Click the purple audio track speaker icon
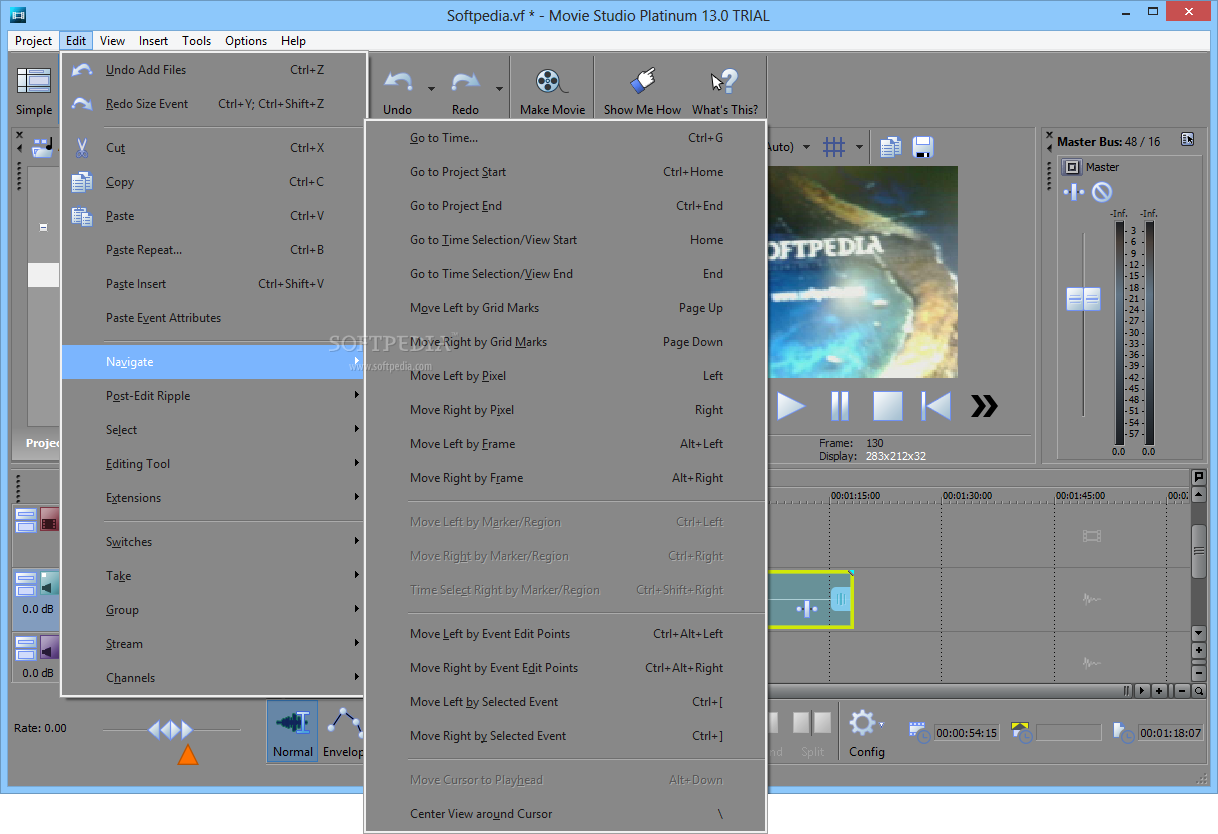Screen dimensions: 1218x834 (49, 648)
